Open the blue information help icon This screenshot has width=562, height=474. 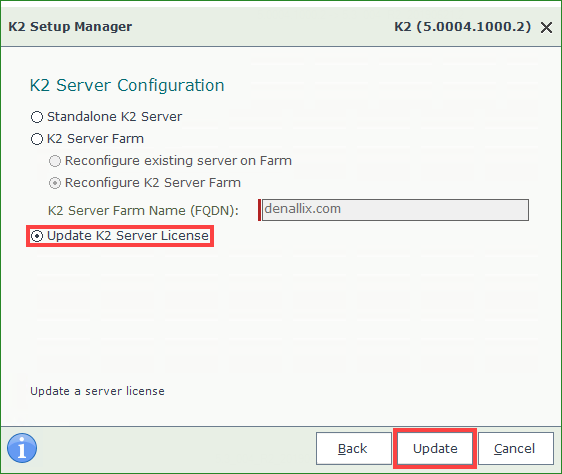point(22,448)
